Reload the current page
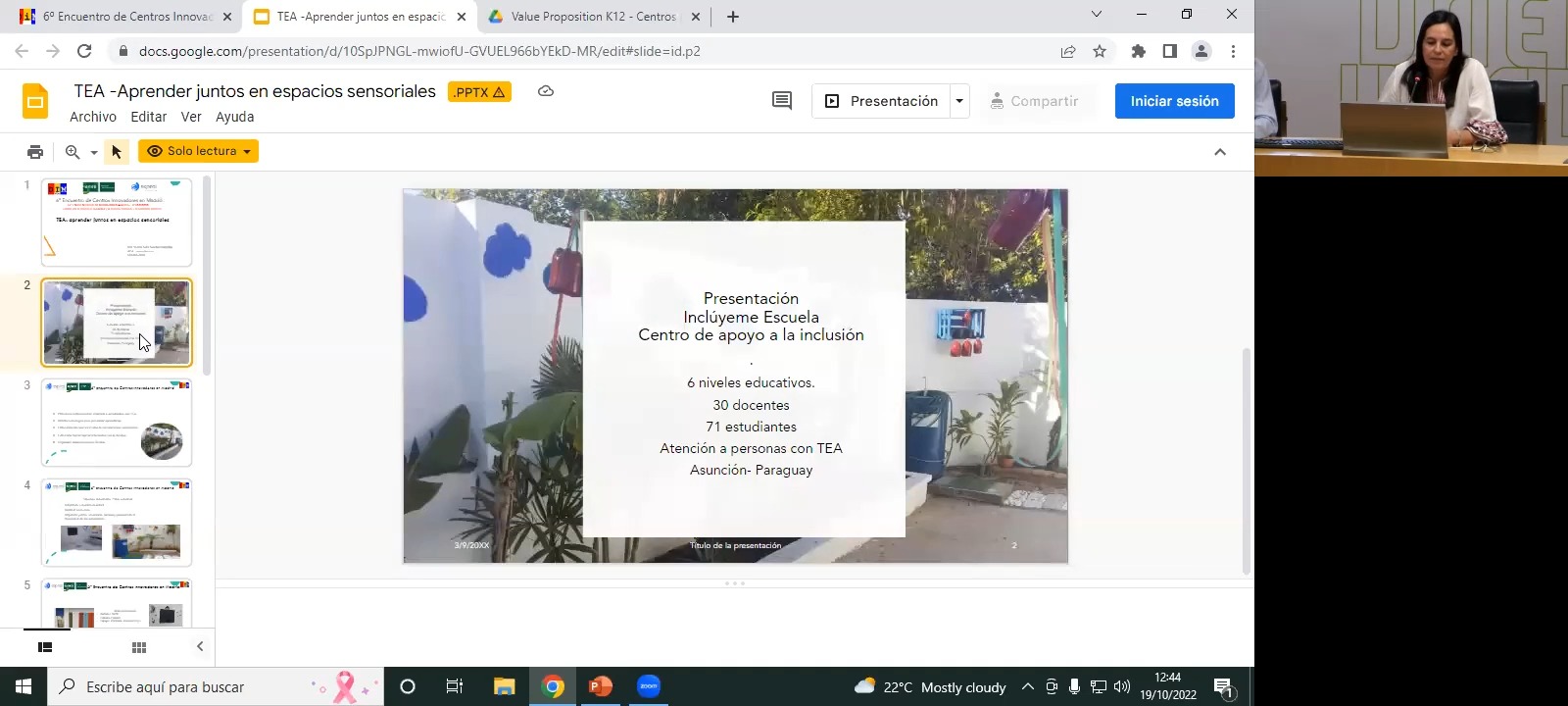Image resolution: width=1568 pixels, height=706 pixels. coord(84,51)
